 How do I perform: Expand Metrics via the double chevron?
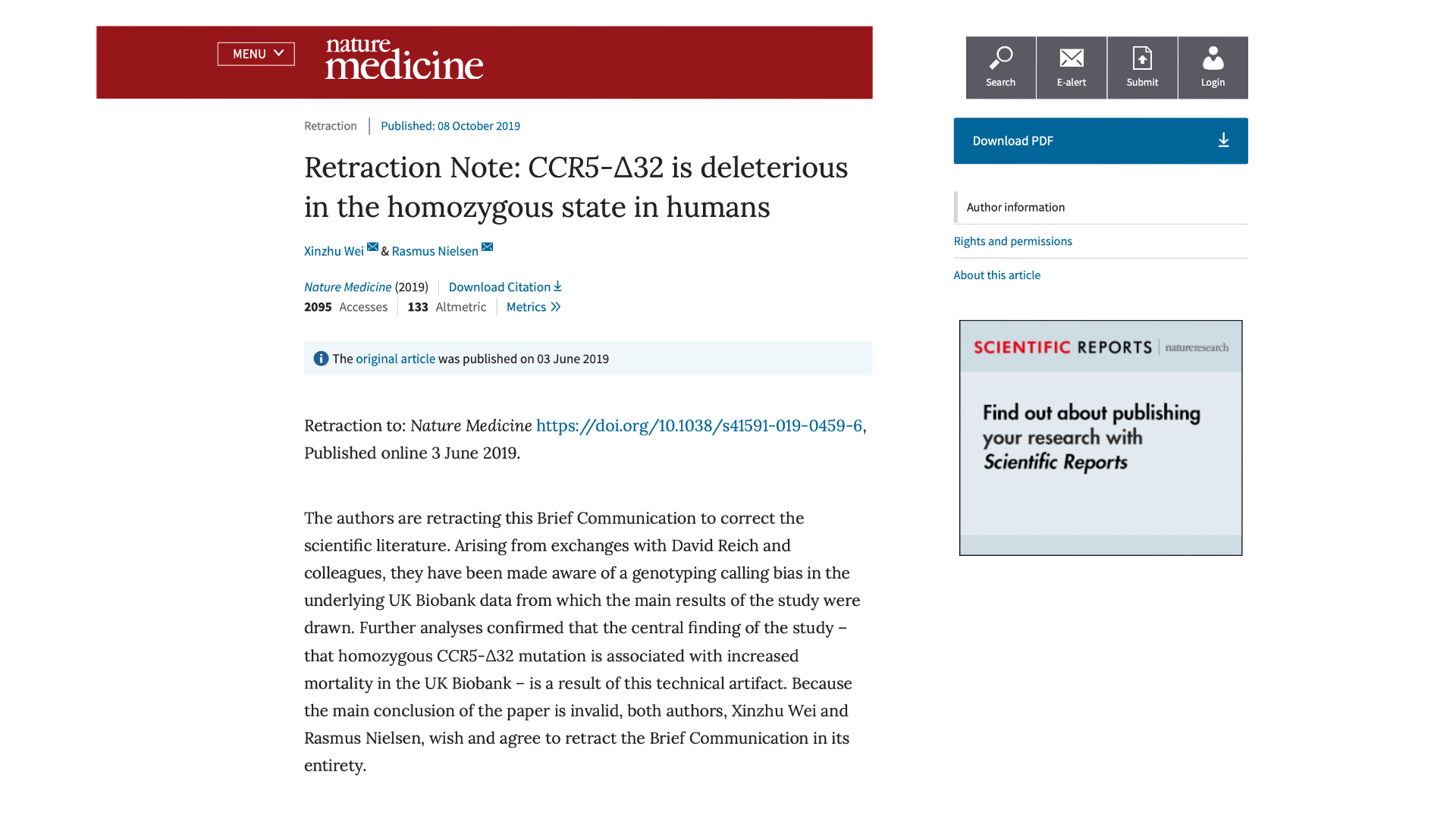pos(555,306)
